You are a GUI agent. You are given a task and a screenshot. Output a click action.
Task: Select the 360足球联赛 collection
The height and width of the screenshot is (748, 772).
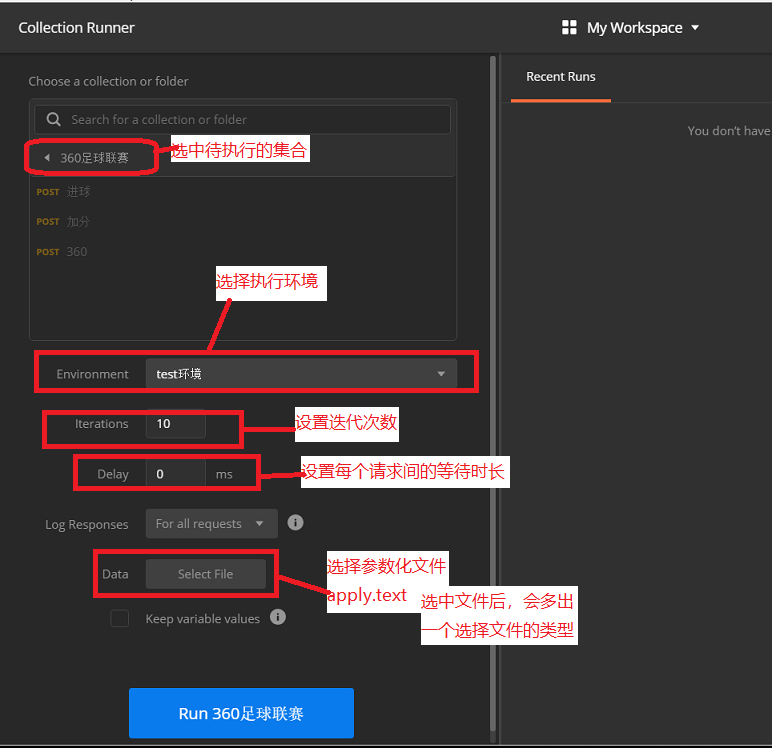tap(94, 158)
